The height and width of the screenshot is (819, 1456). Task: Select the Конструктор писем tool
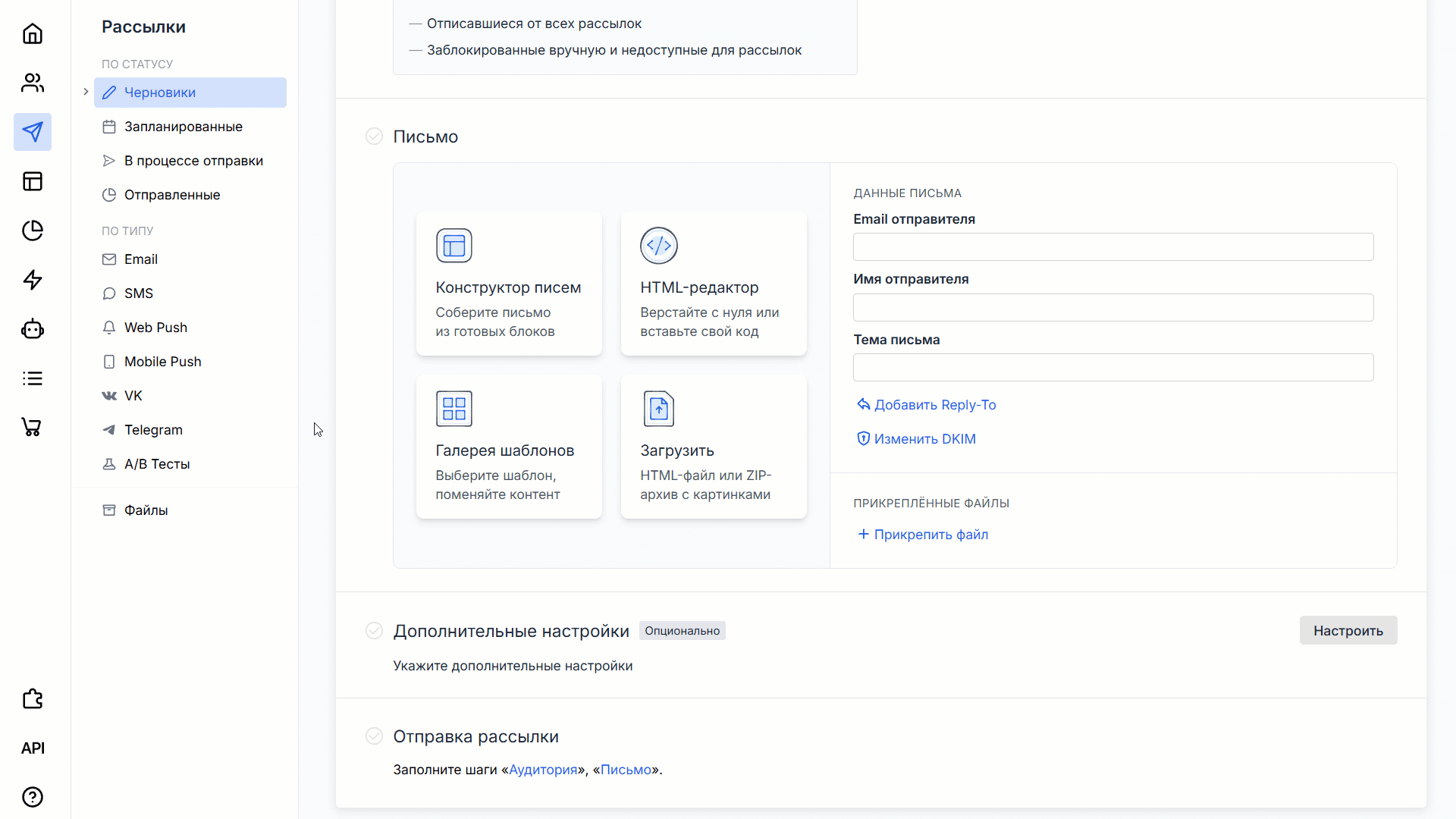[x=508, y=283]
